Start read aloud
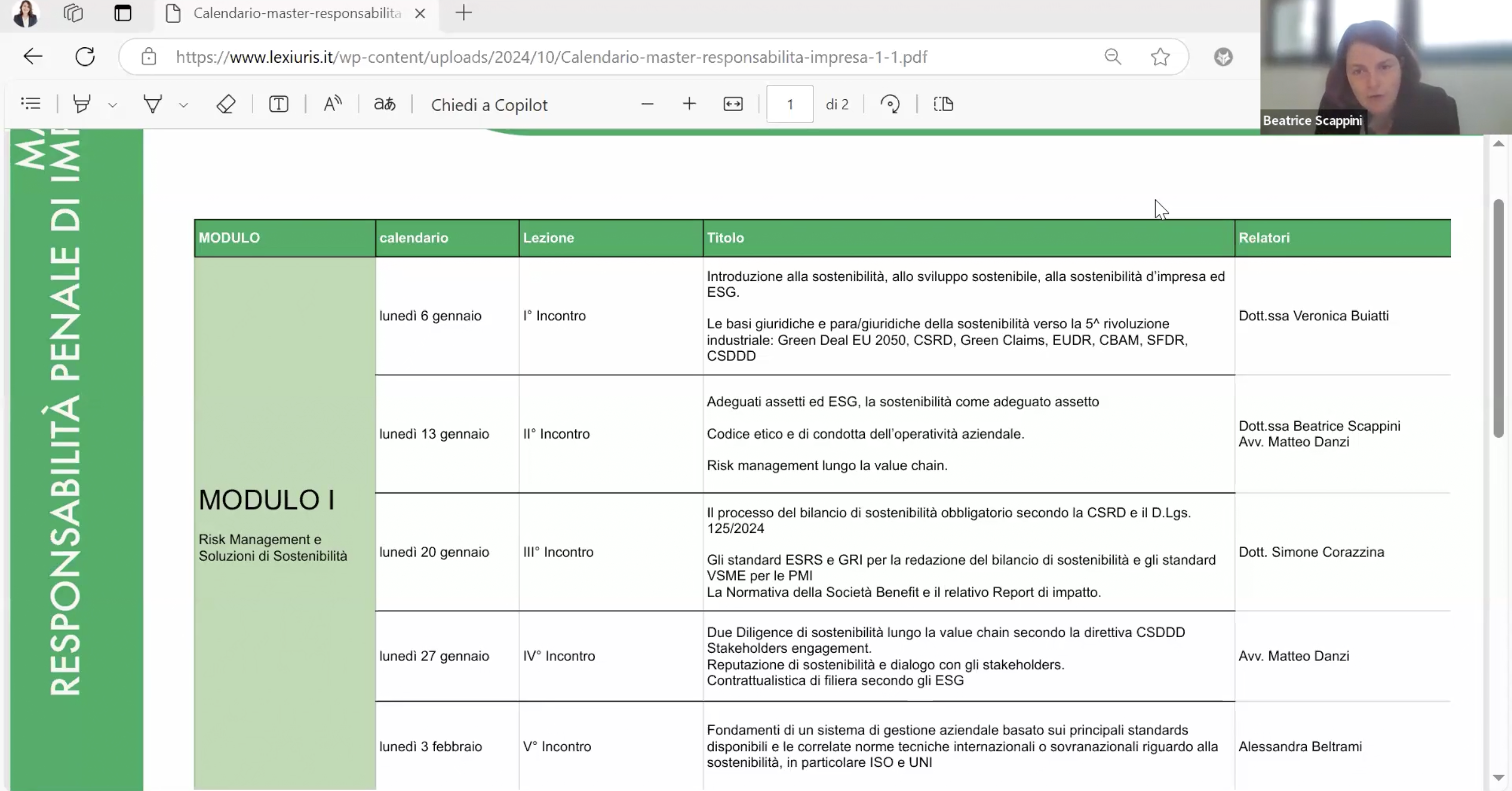 [332, 104]
